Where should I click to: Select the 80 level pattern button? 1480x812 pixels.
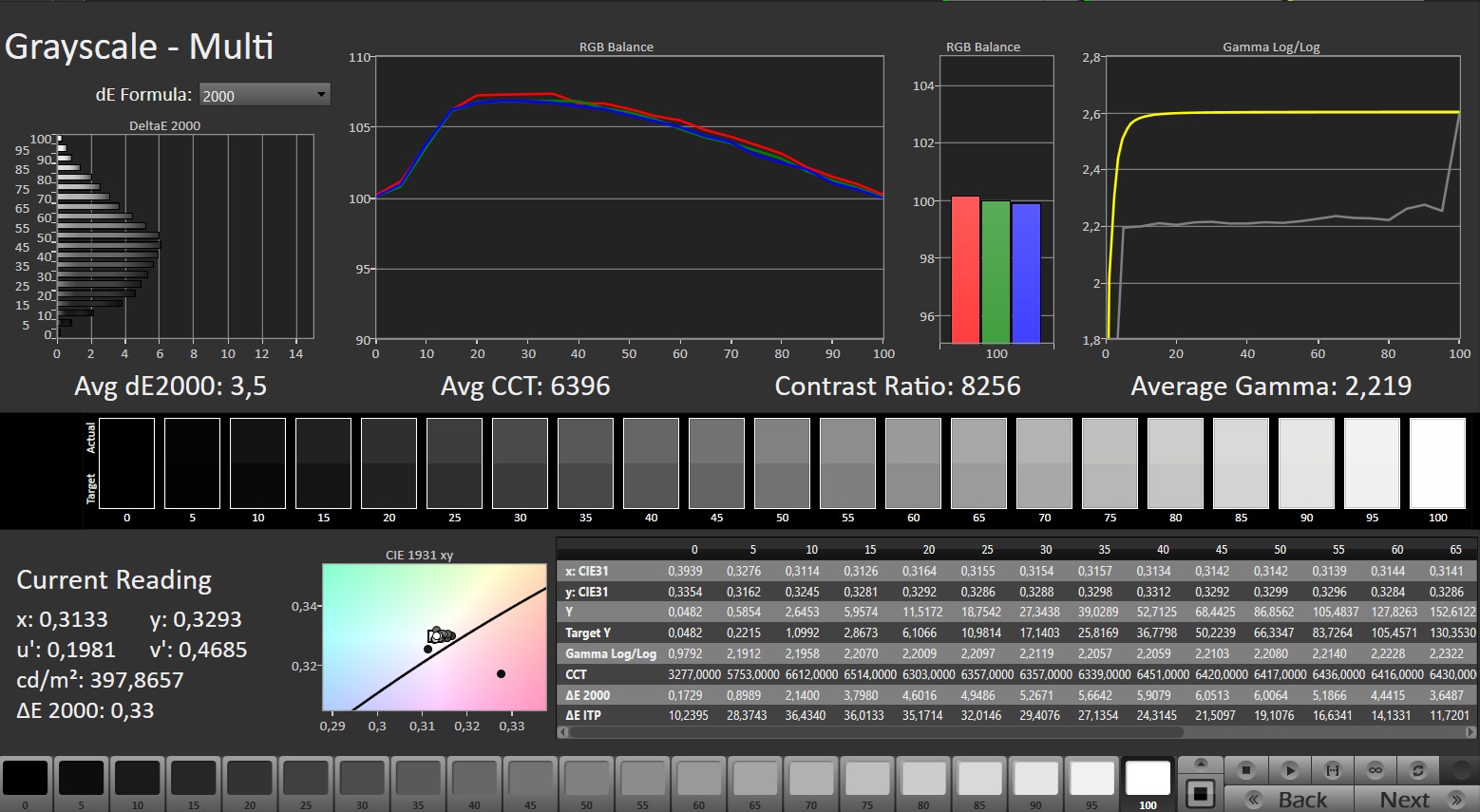922,784
